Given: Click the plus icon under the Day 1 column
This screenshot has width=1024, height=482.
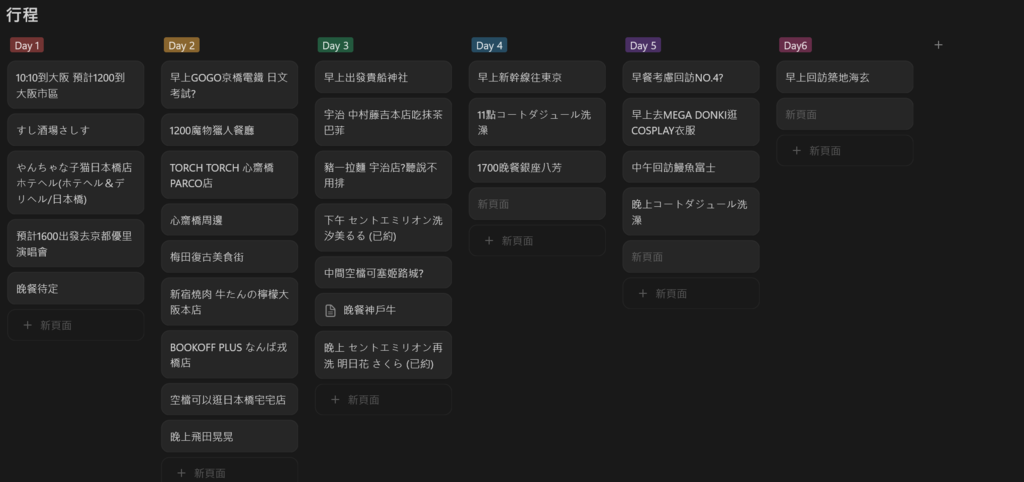Looking at the screenshot, I should pyautogui.click(x=27, y=325).
